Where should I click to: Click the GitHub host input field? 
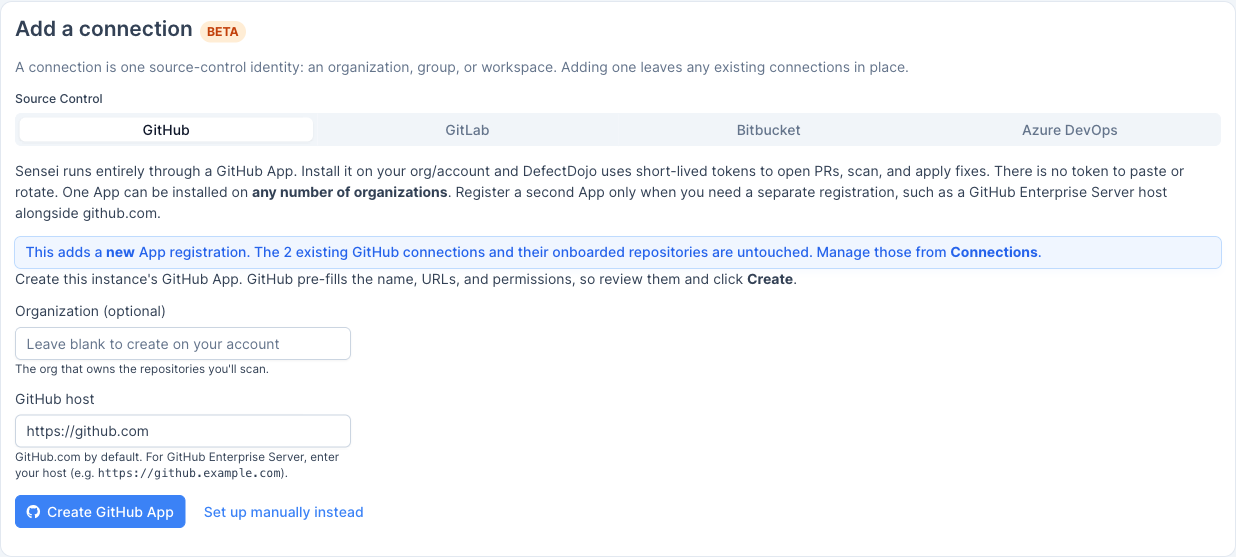(183, 431)
